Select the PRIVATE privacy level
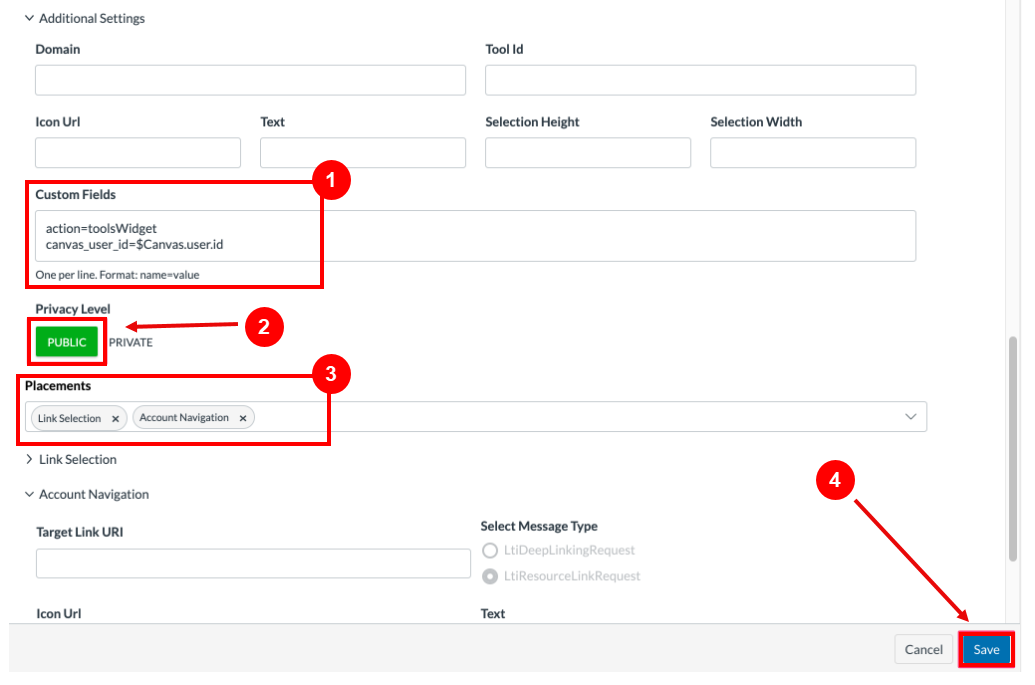Screen dimensions: 1035x685 [131, 341]
